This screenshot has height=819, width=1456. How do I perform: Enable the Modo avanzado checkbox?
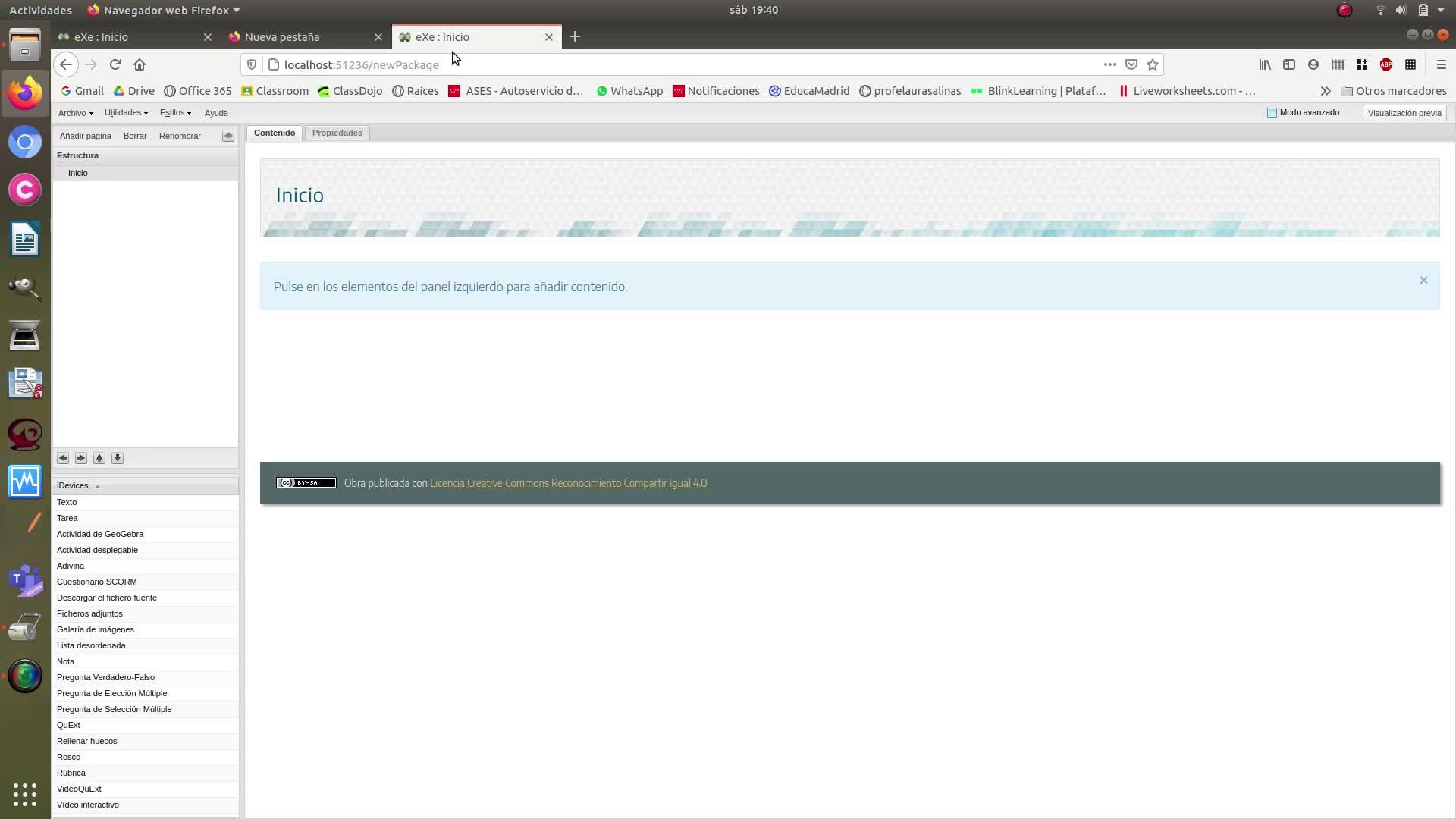tap(1272, 113)
